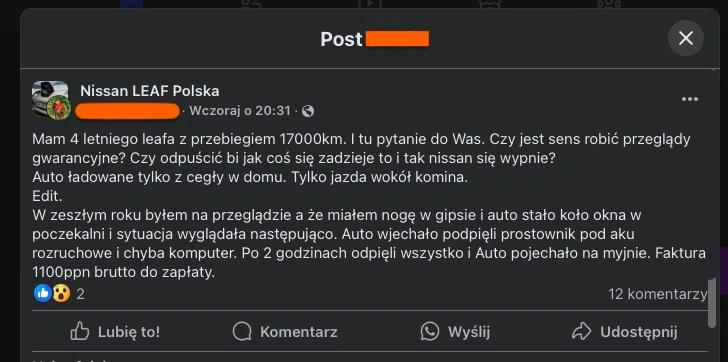Click the small green author profile picture
The width and height of the screenshot is (728, 362).
coord(59,108)
